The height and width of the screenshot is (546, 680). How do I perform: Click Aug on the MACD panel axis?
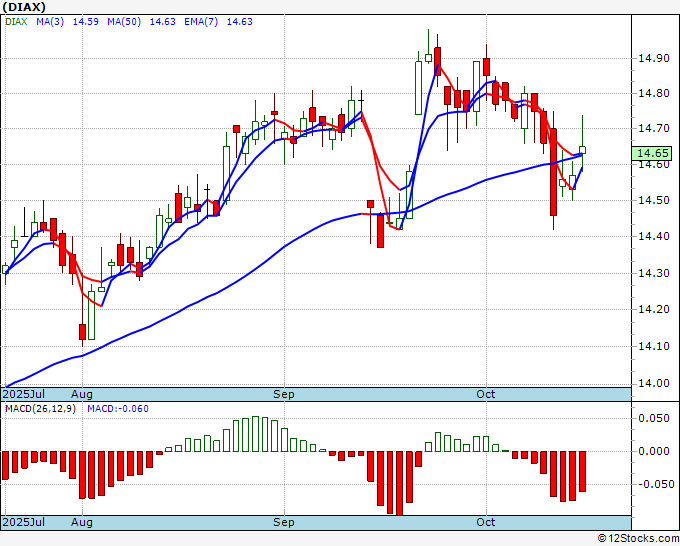pyautogui.click(x=82, y=522)
